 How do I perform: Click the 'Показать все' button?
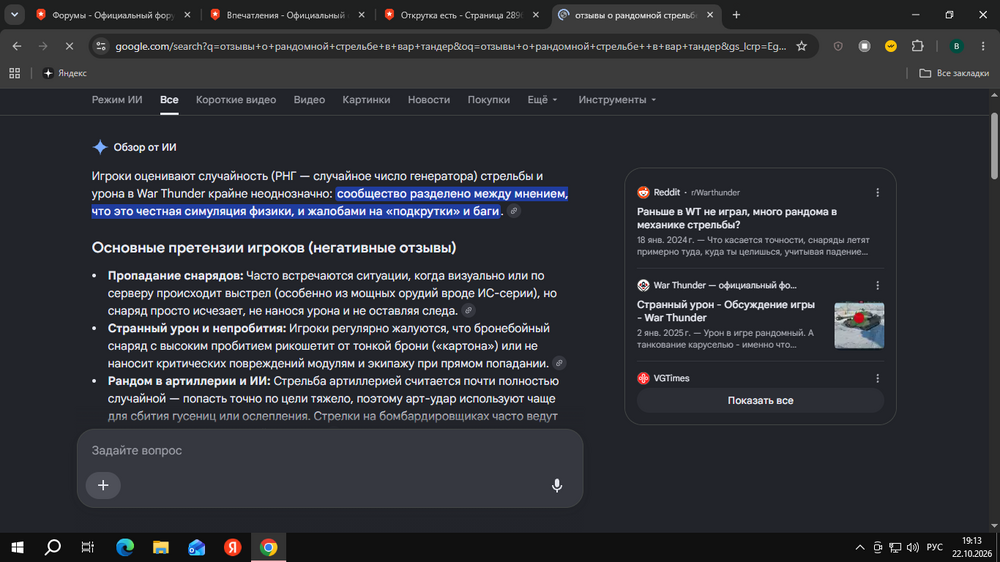click(760, 401)
